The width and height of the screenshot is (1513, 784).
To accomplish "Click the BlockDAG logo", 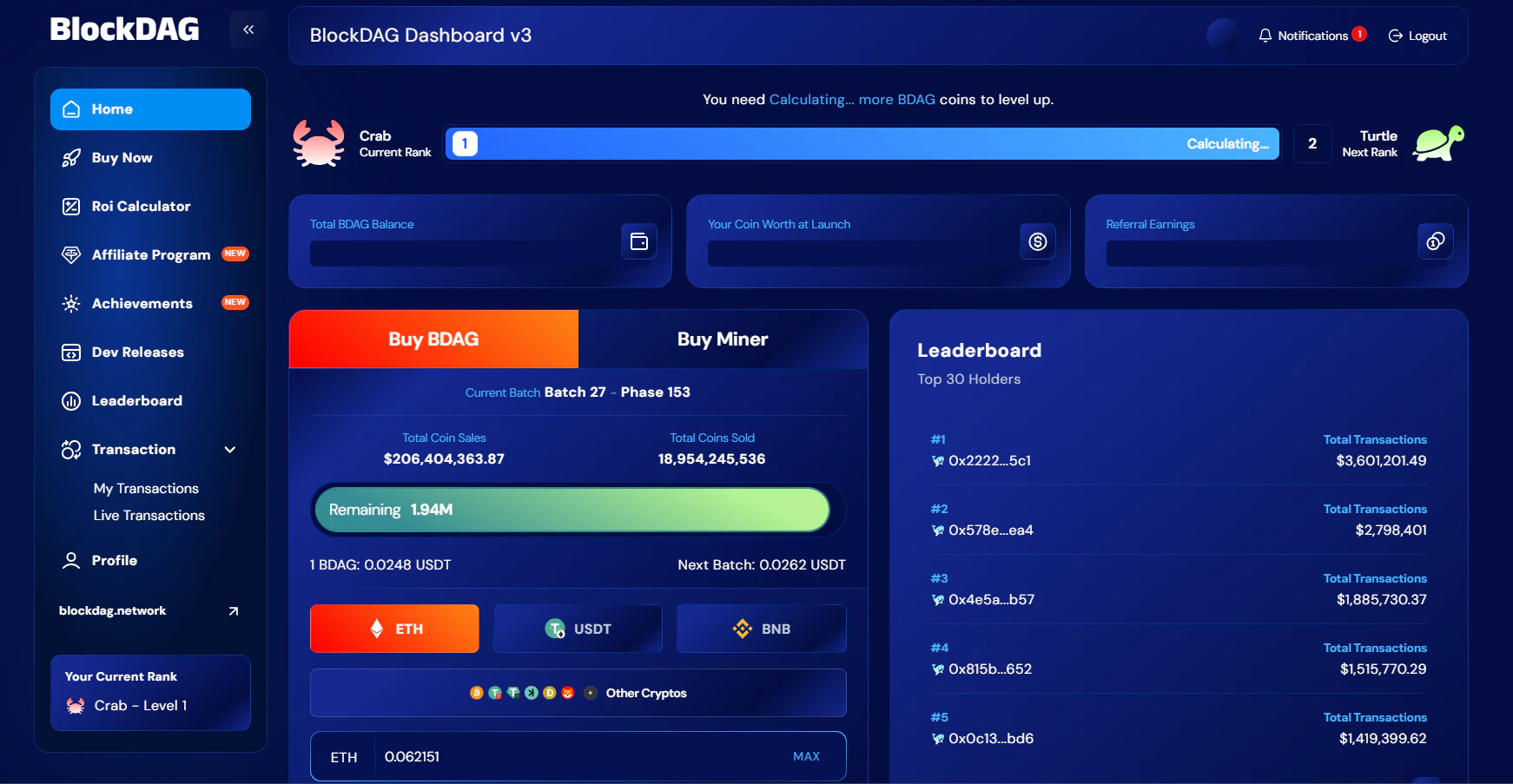I will (124, 30).
